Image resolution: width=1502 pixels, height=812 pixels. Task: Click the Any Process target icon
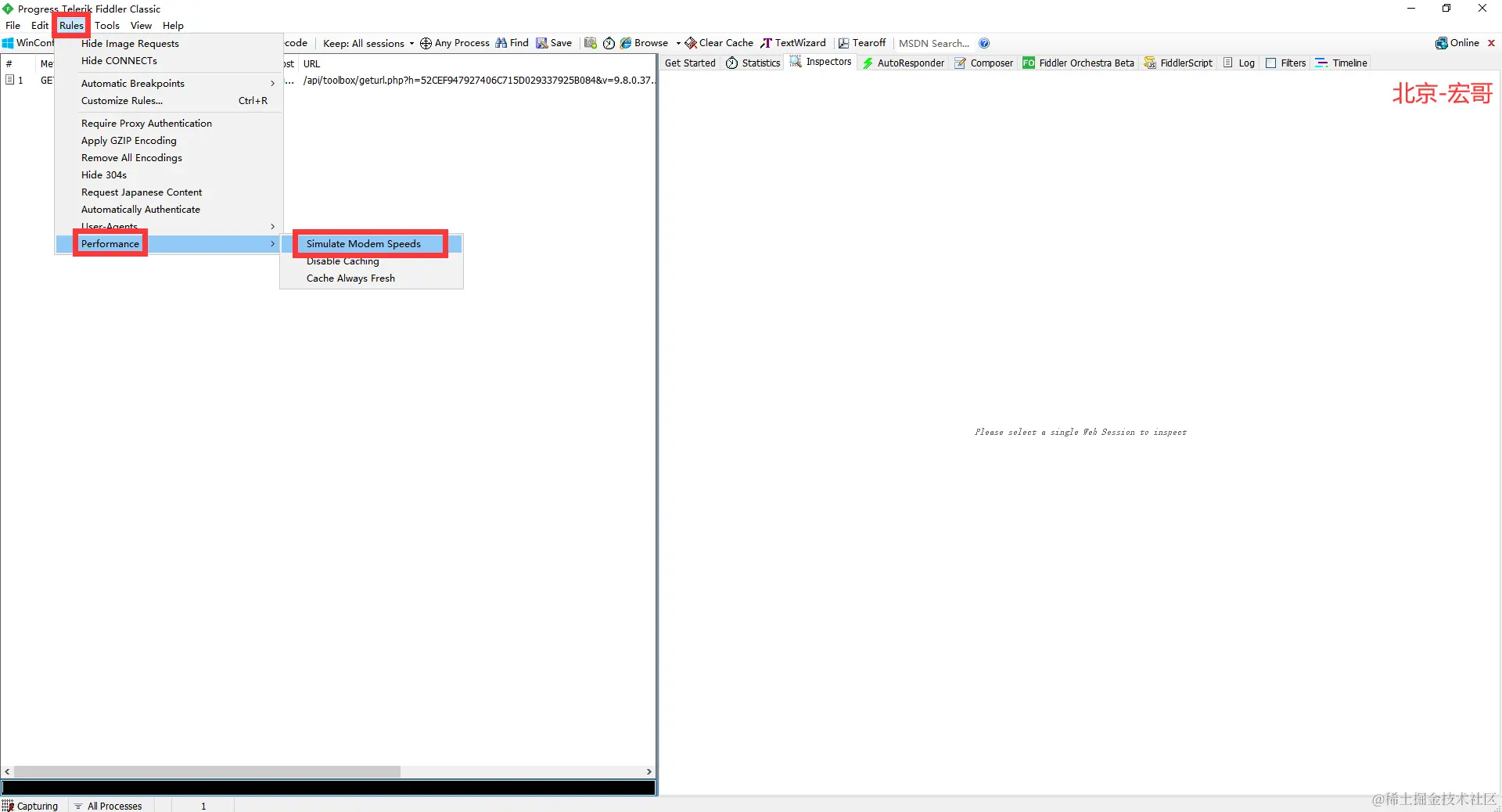tap(426, 43)
